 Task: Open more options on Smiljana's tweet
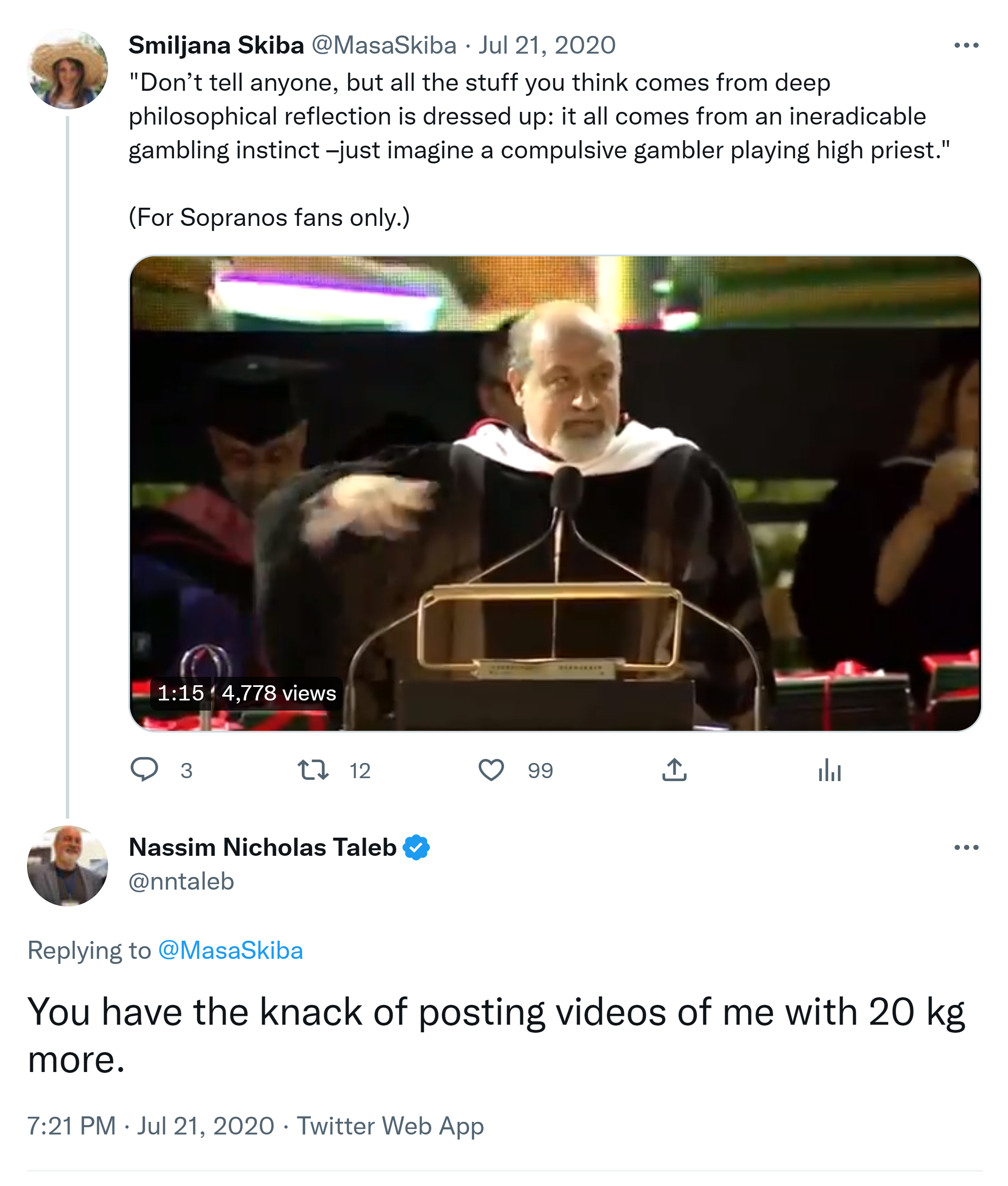click(x=966, y=45)
